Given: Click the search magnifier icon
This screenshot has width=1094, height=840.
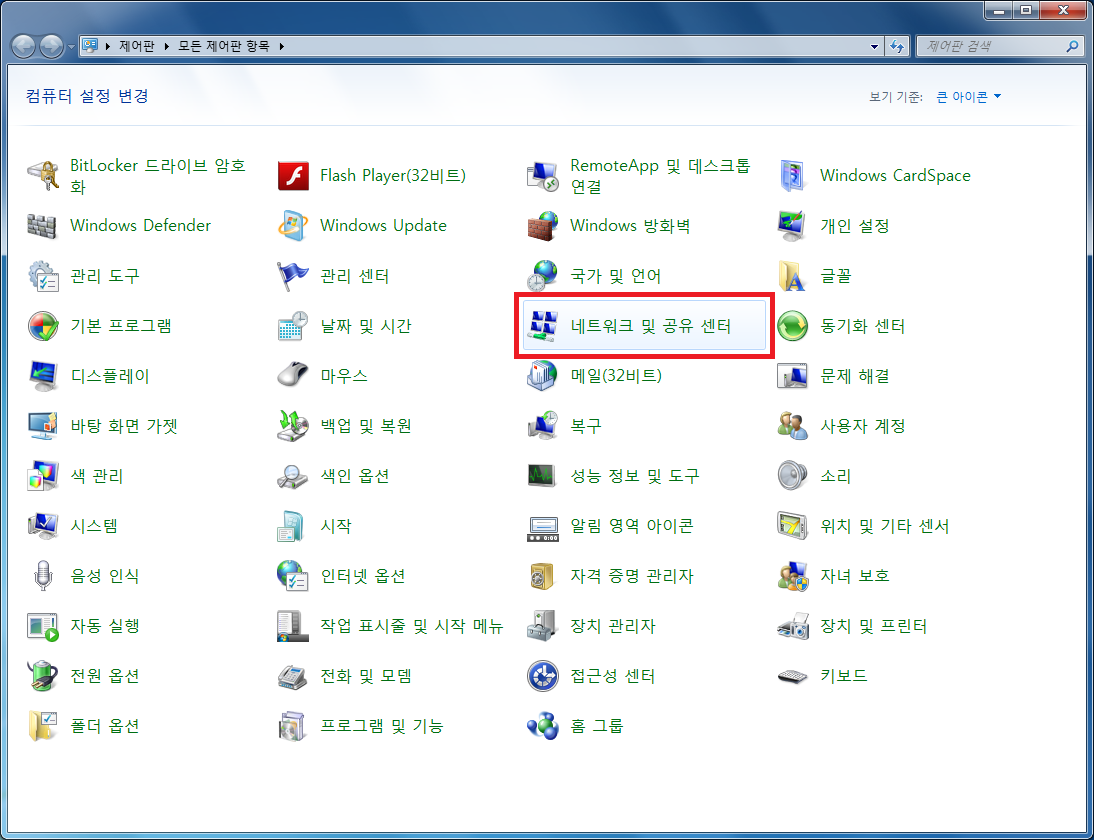Looking at the screenshot, I should click(1072, 47).
